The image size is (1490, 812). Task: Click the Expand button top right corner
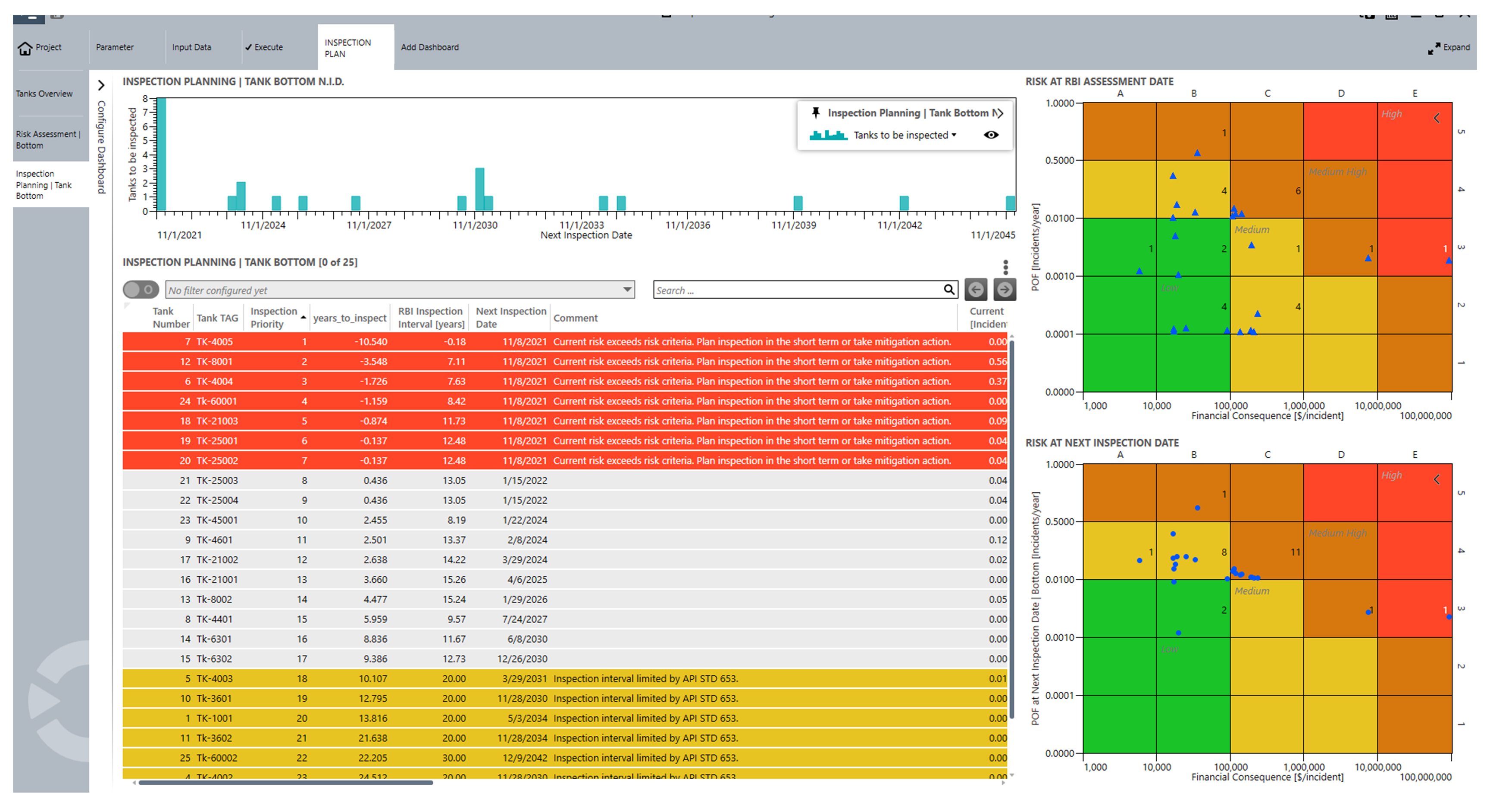click(1450, 47)
